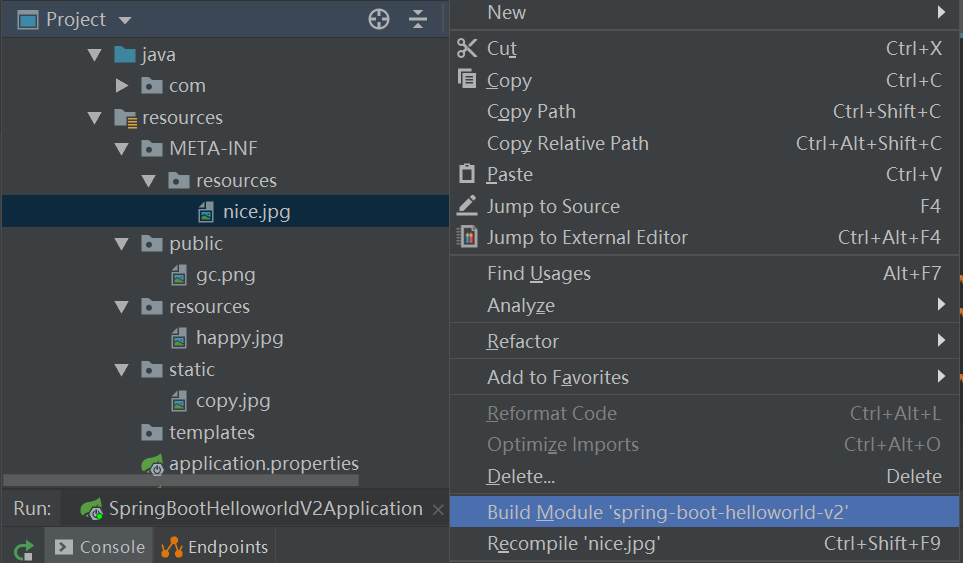This screenshot has height=563, width=963.
Task: Select happy.jpg in the project tree
Action: tap(240, 338)
